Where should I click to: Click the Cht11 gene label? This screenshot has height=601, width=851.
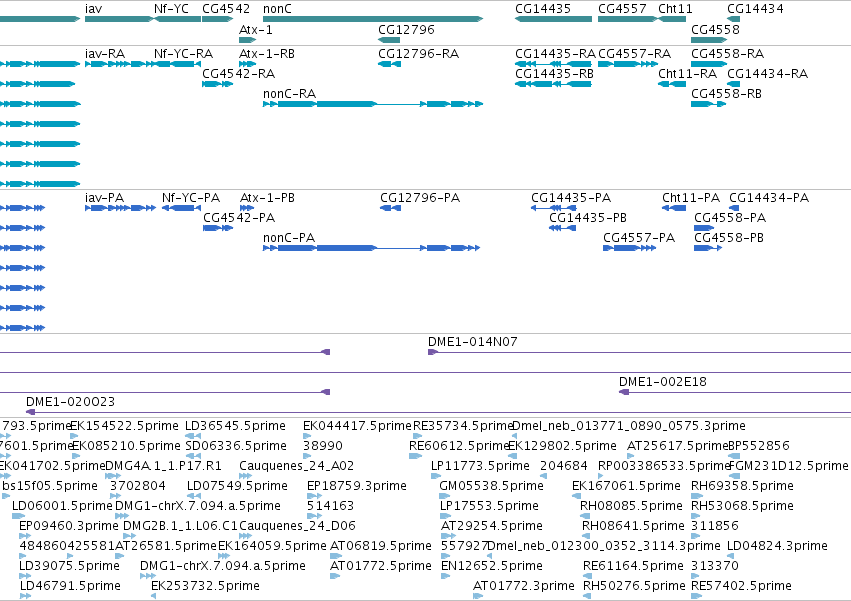(x=675, y=9)
